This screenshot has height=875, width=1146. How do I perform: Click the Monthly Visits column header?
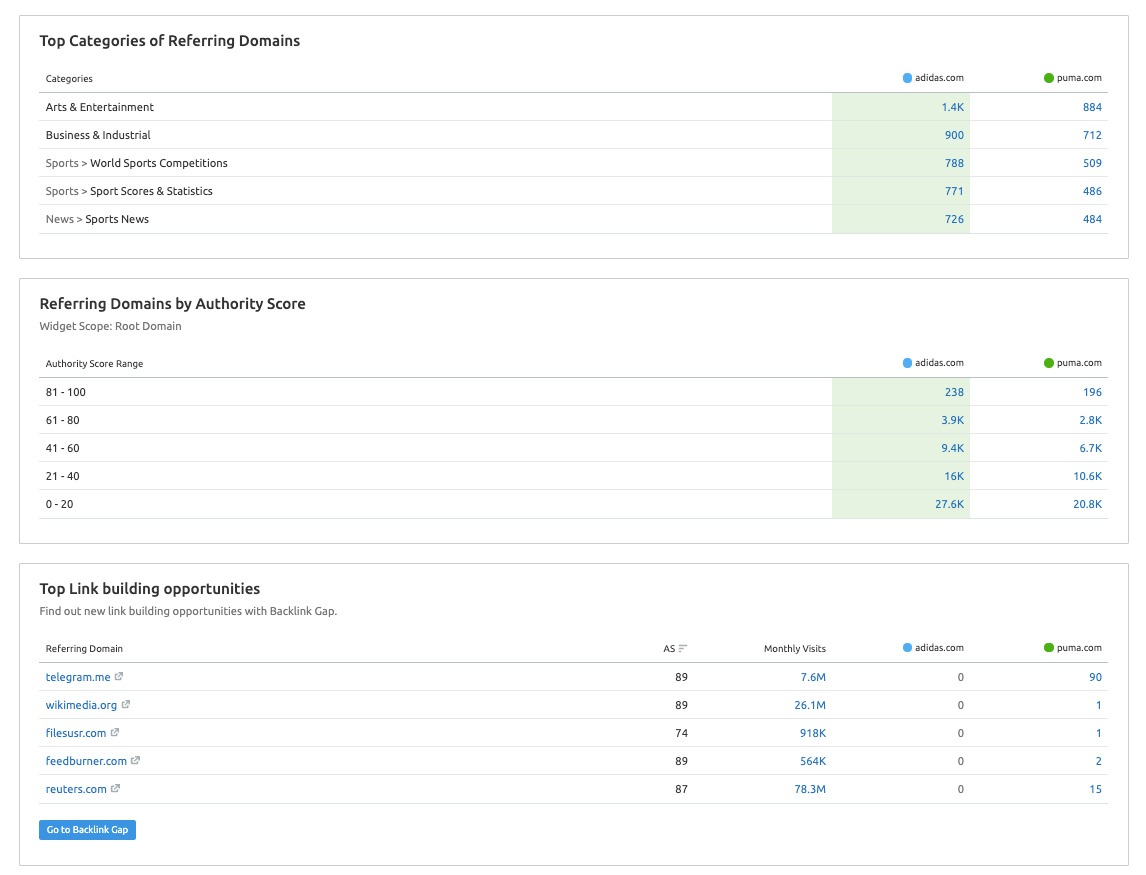794,648
